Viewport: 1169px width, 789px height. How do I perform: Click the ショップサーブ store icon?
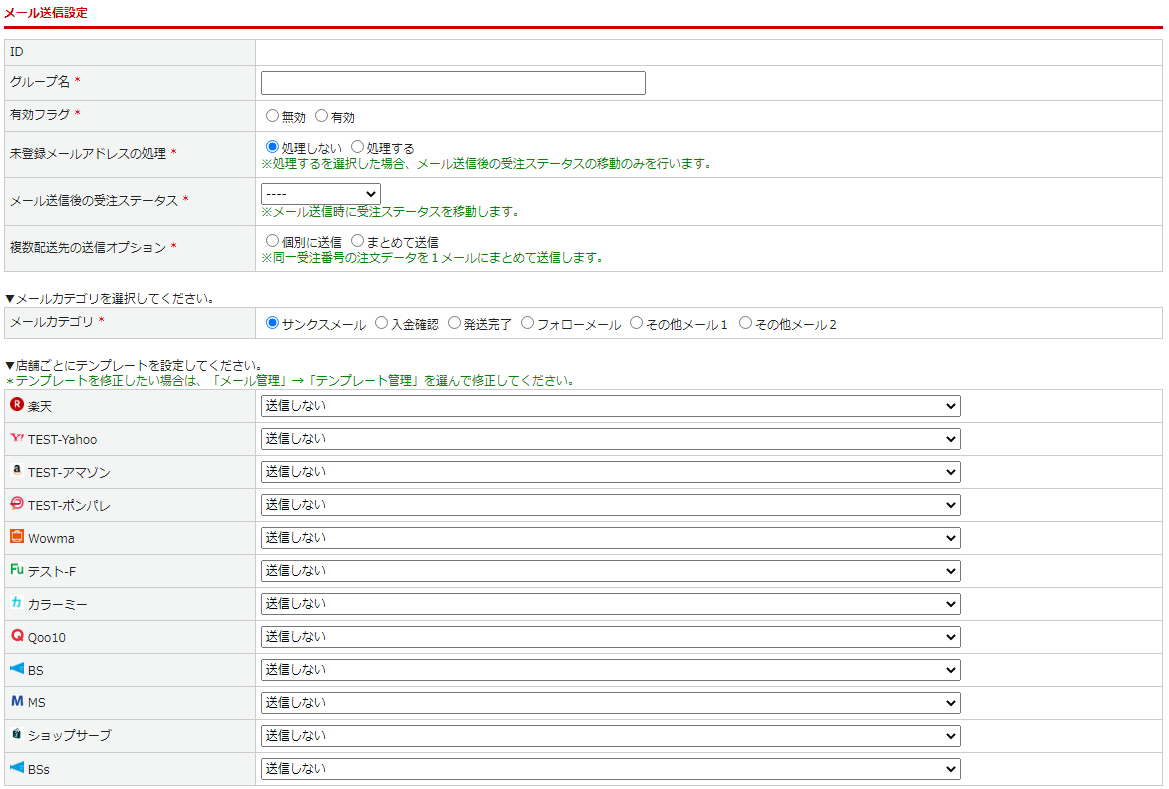pos(16,735)
